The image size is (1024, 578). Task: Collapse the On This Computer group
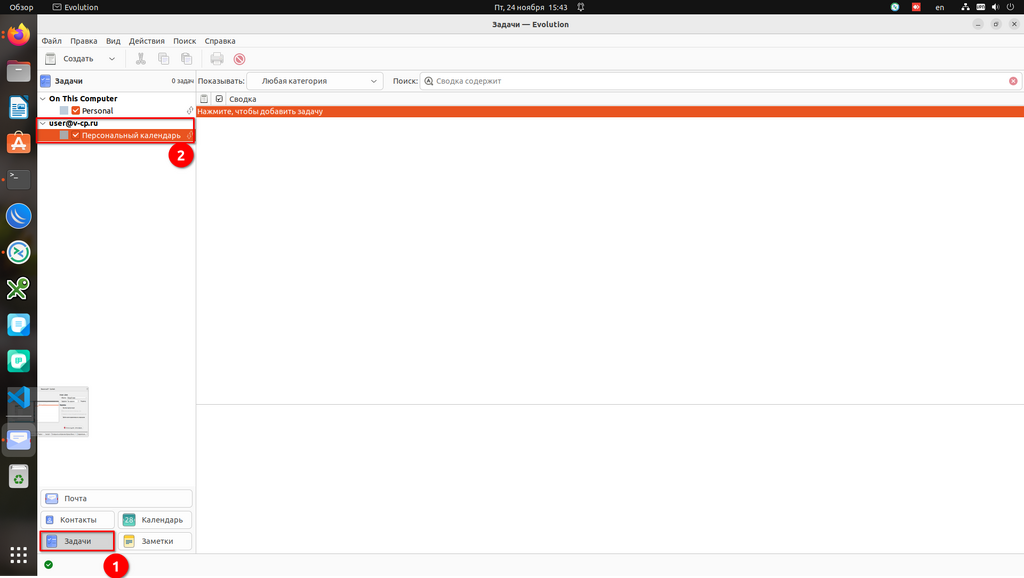43,99
